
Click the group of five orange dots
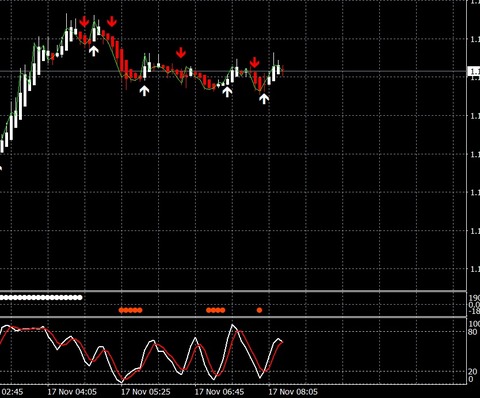pos(131,310)
